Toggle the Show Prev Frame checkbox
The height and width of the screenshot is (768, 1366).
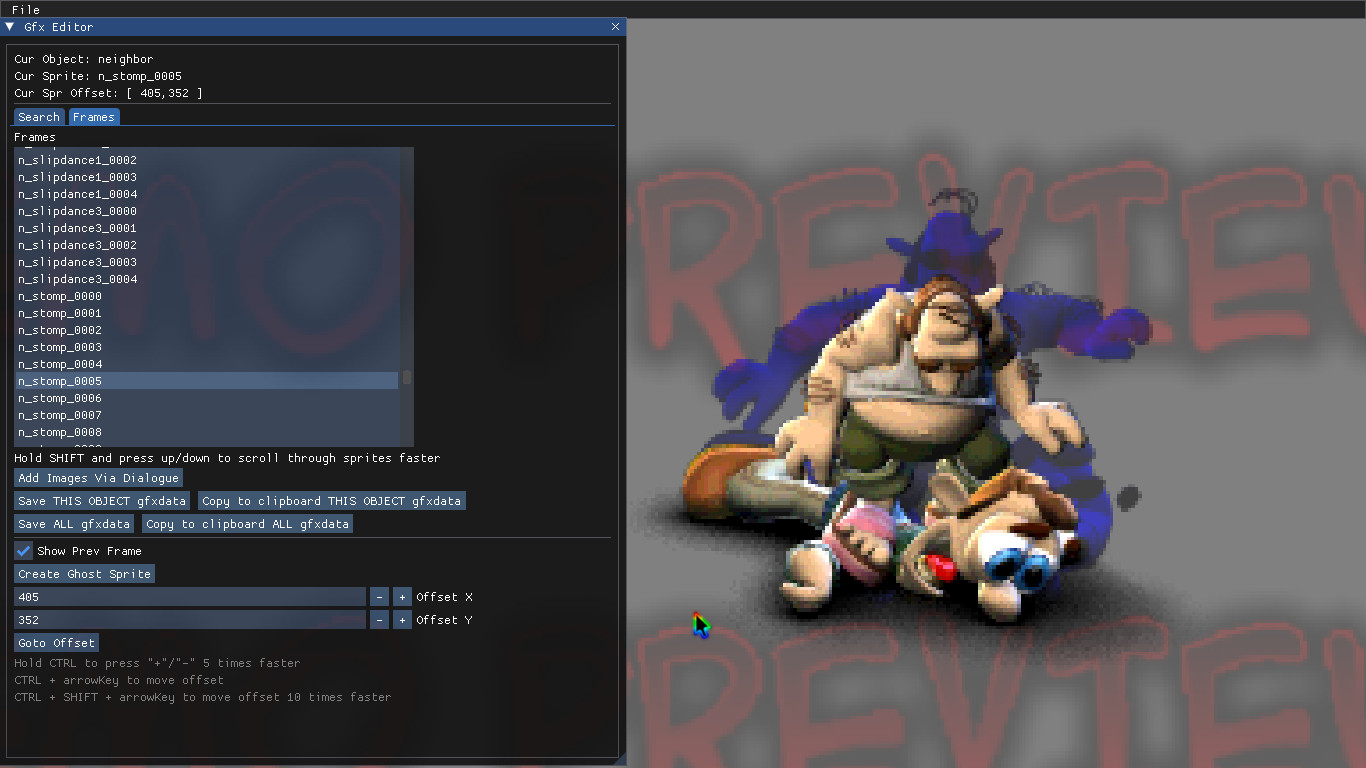point(22,550)
